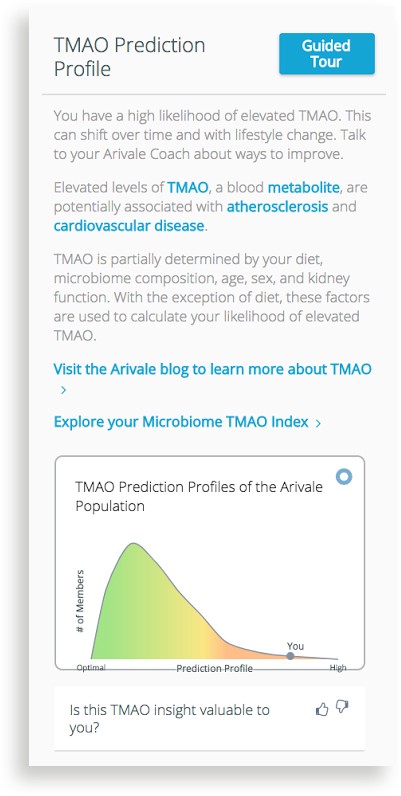Click the 'Optimal' axis label
Screen dimensions: 401x796
click(x=91, y=668)
